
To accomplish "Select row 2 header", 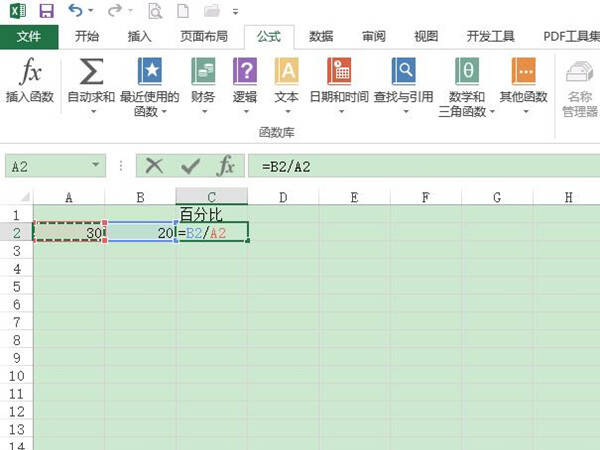I will [16, 232].
